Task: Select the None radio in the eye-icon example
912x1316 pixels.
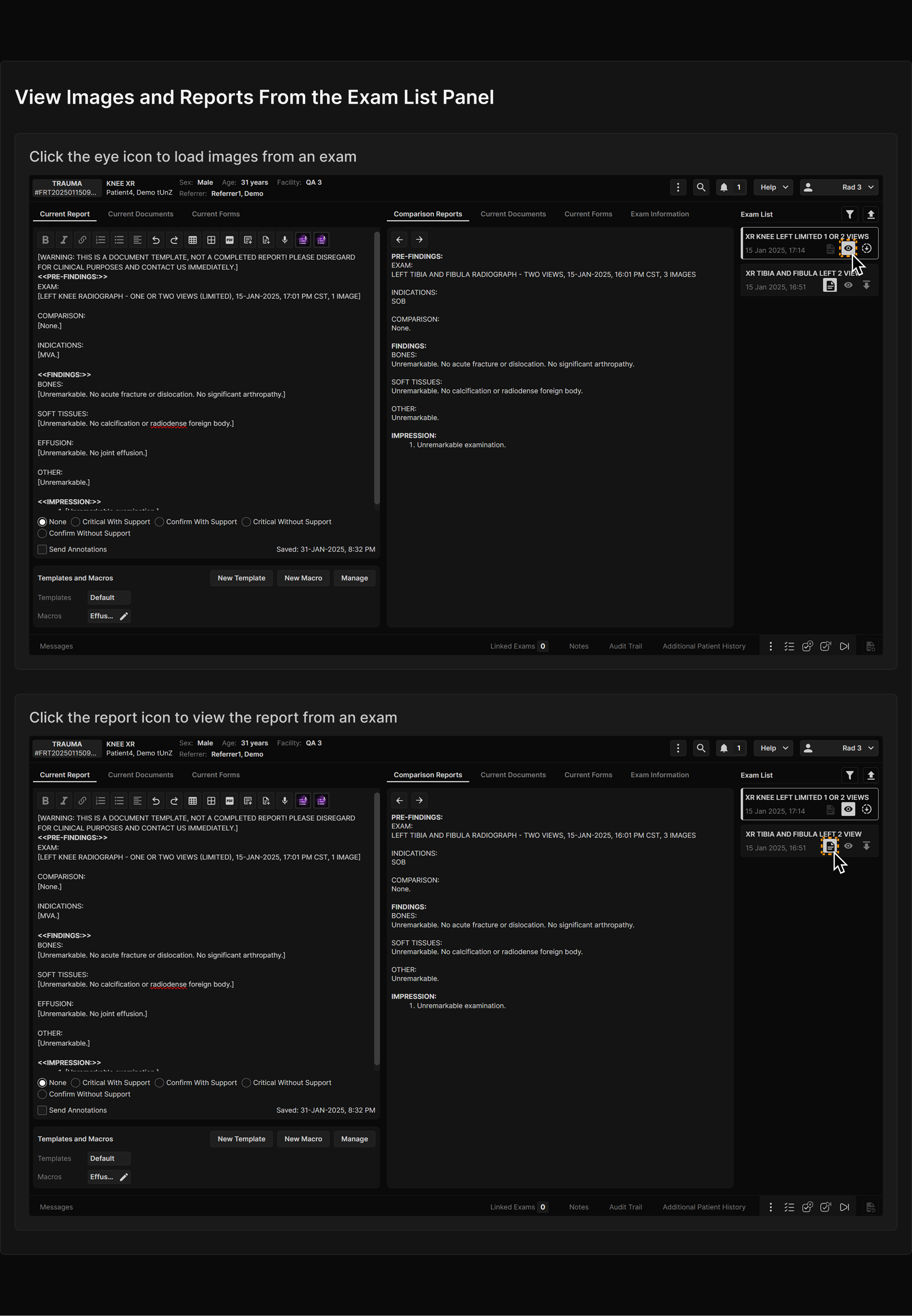Action: coord(42,522)
